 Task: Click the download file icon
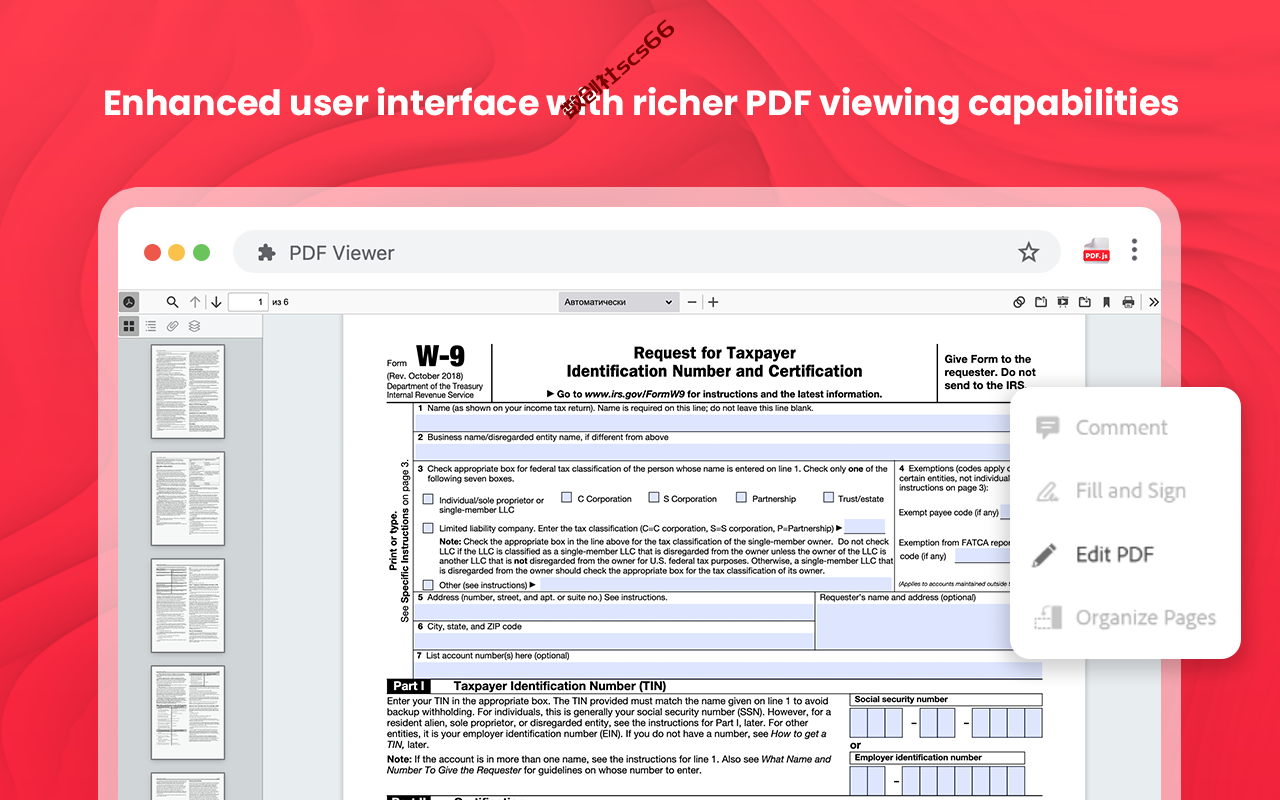click(1085, 302)
